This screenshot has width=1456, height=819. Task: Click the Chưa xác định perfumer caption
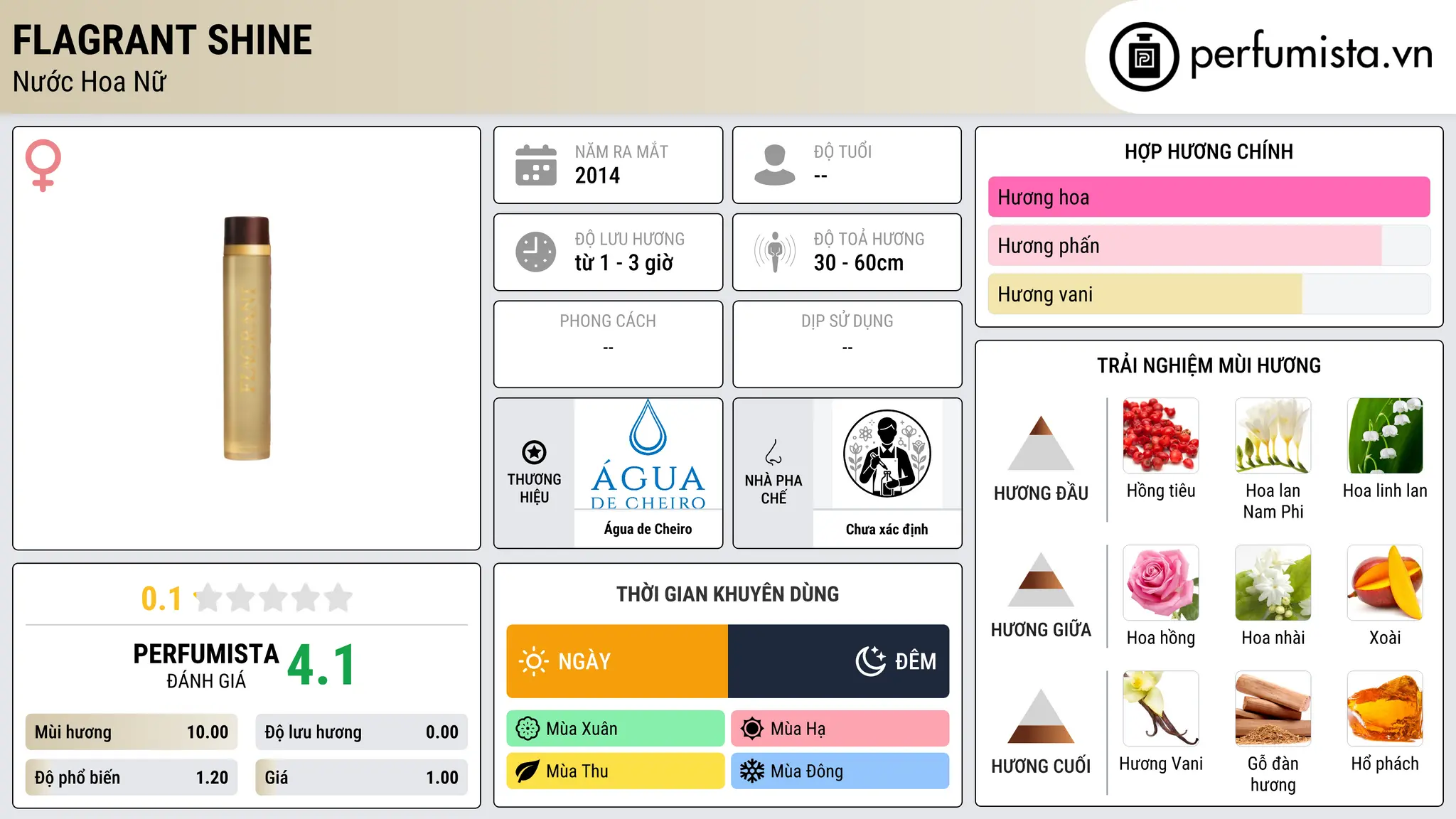coord(887,529)
